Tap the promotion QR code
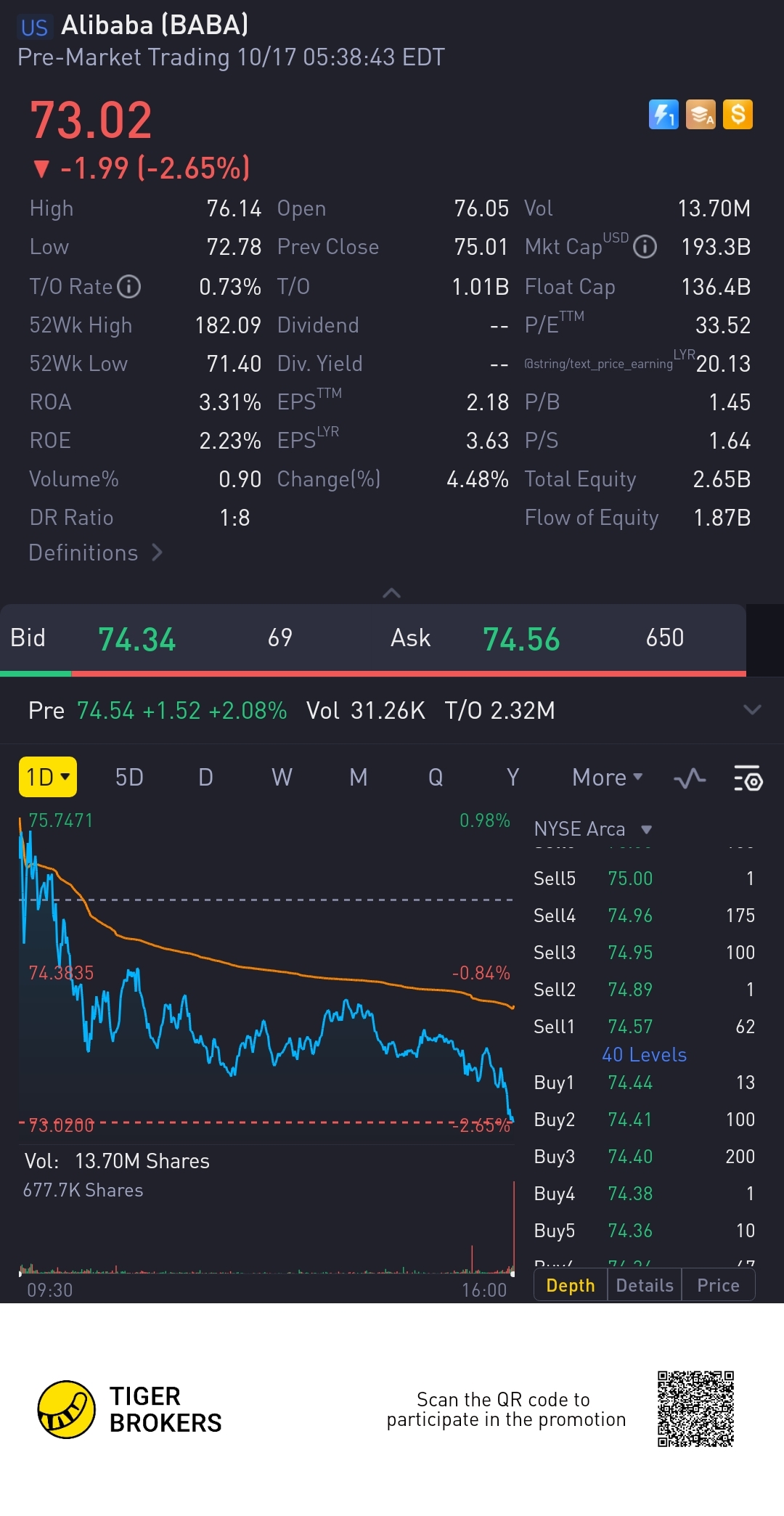The image size is (784, 1516). 695,1409
